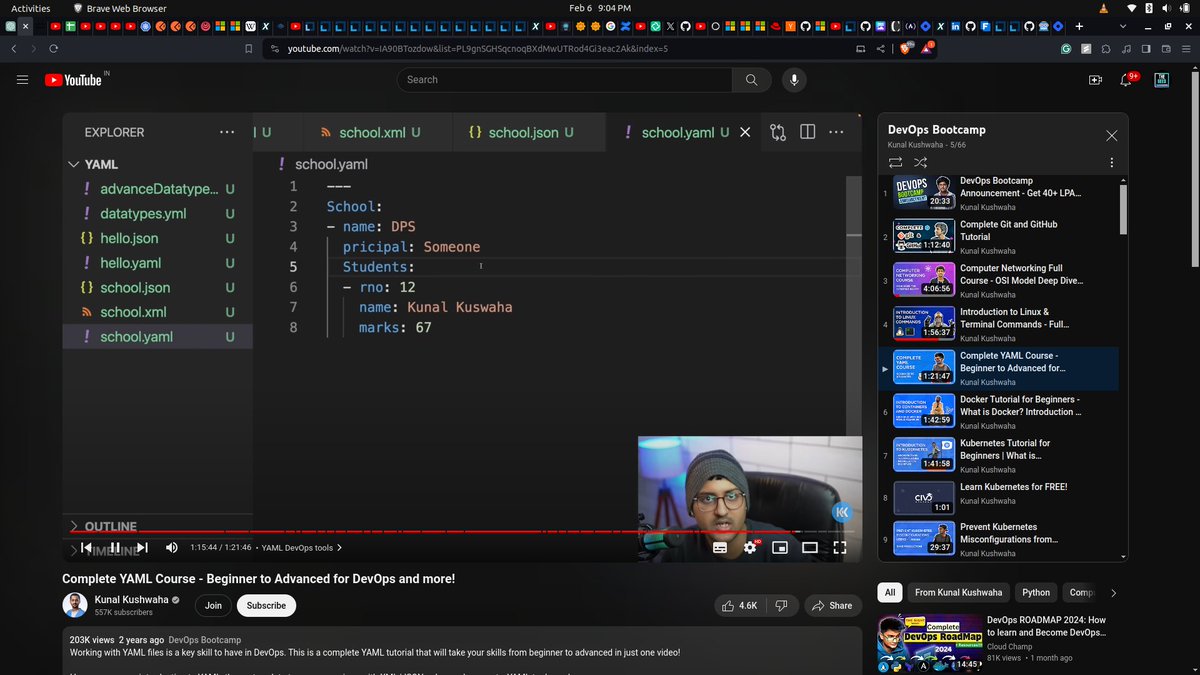This screenshot has height=675, width=1200.
Task: Play 'Docker Tutorial for Beginners' video
Action: point(998,412)
